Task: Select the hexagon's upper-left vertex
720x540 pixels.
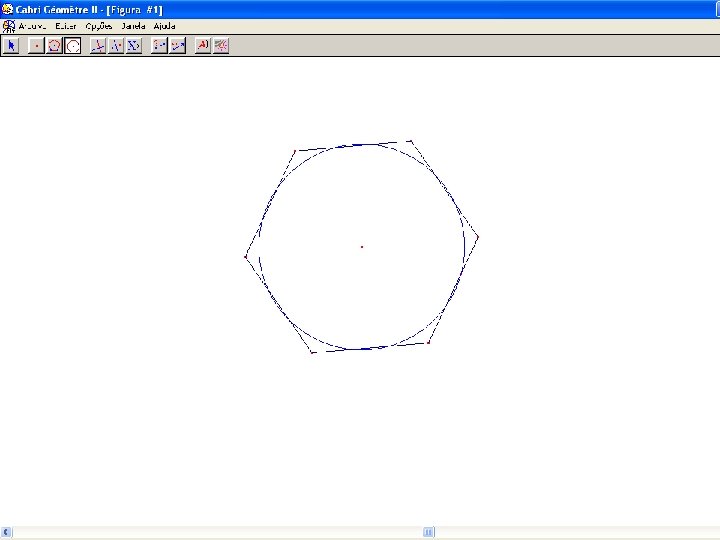Action: [x=295, y=151]
